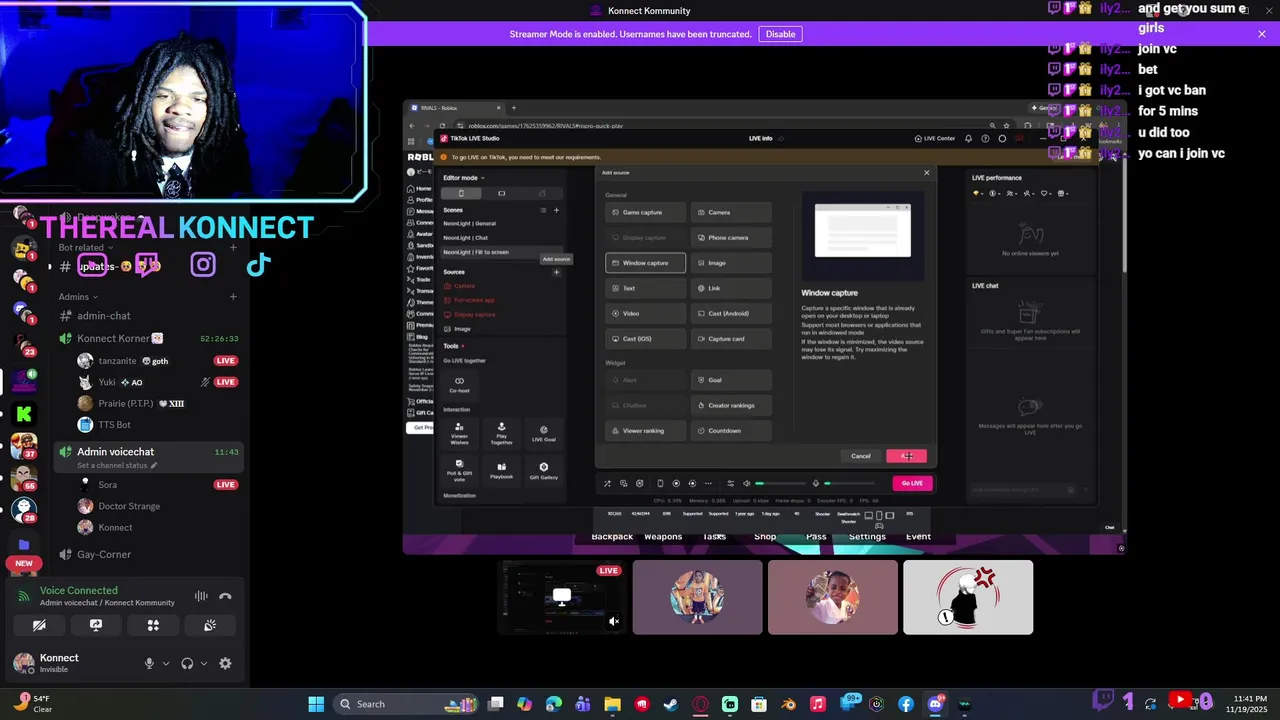
Task: Open Discord User Settings gear
Action: [x=225, y=663]
